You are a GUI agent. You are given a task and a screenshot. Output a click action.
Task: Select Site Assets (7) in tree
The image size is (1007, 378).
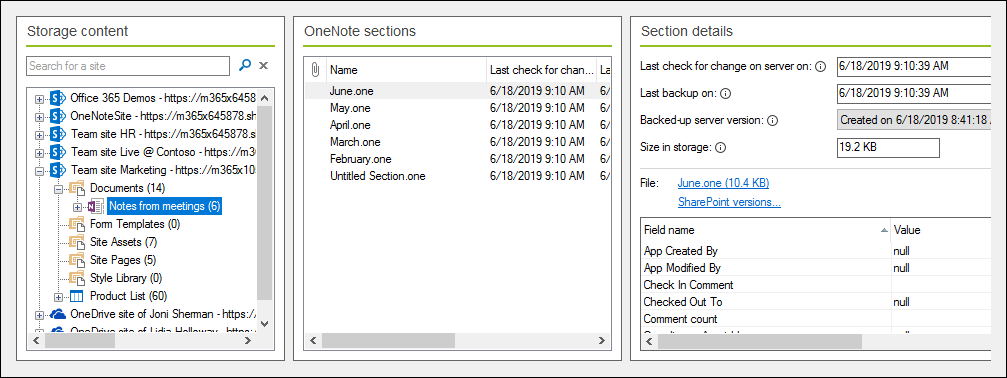[x=123, y=243]
